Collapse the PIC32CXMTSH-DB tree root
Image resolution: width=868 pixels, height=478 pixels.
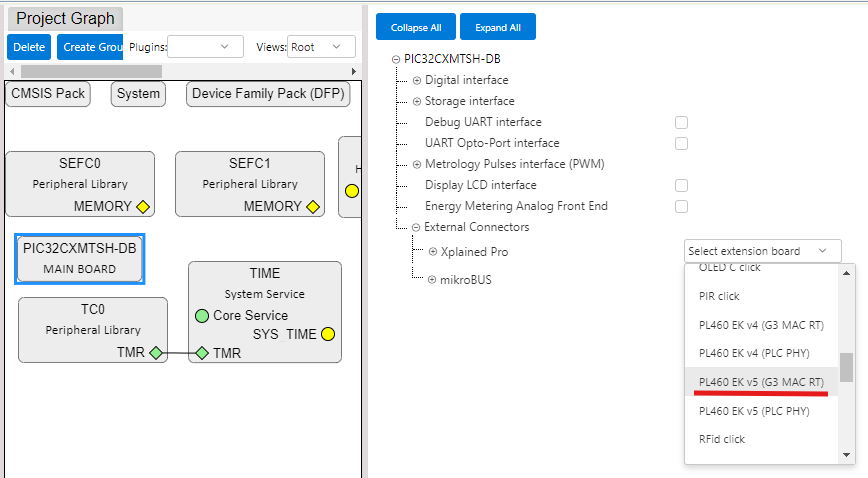point(396,59)
